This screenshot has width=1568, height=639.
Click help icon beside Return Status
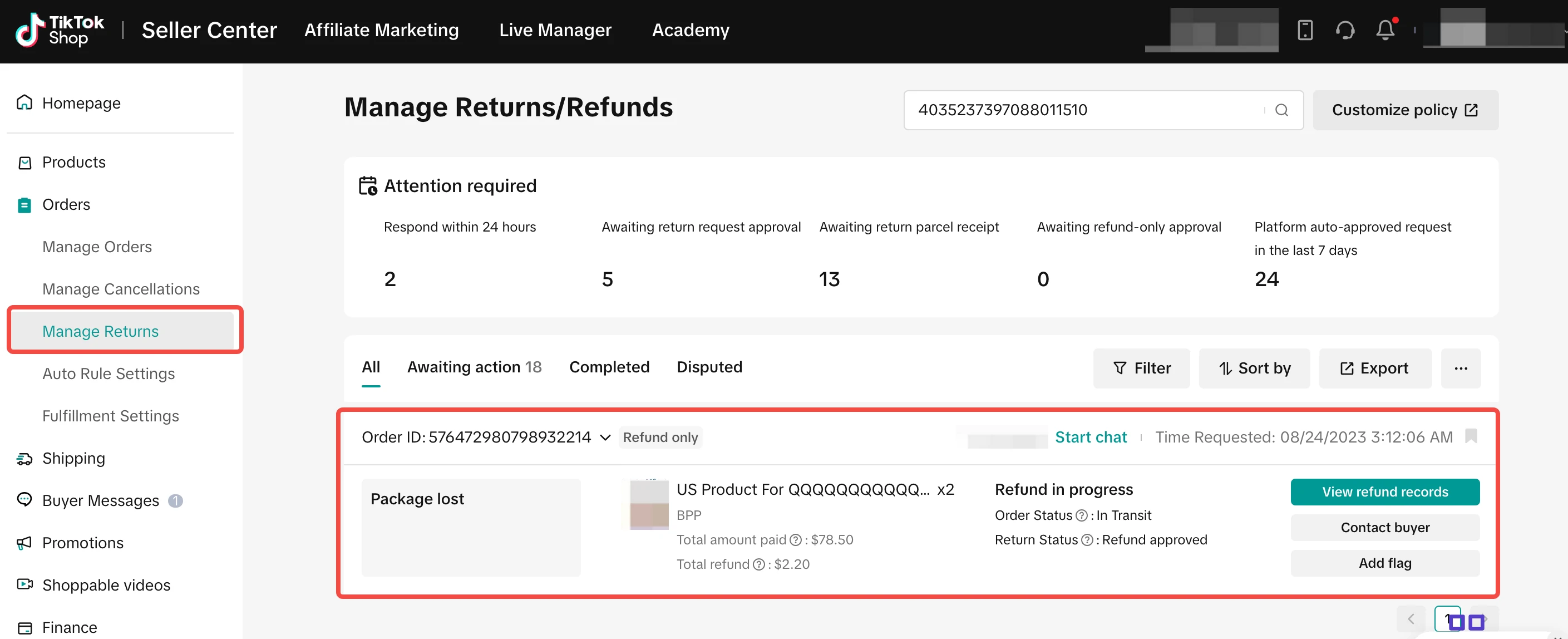(x=1087, y=540)
